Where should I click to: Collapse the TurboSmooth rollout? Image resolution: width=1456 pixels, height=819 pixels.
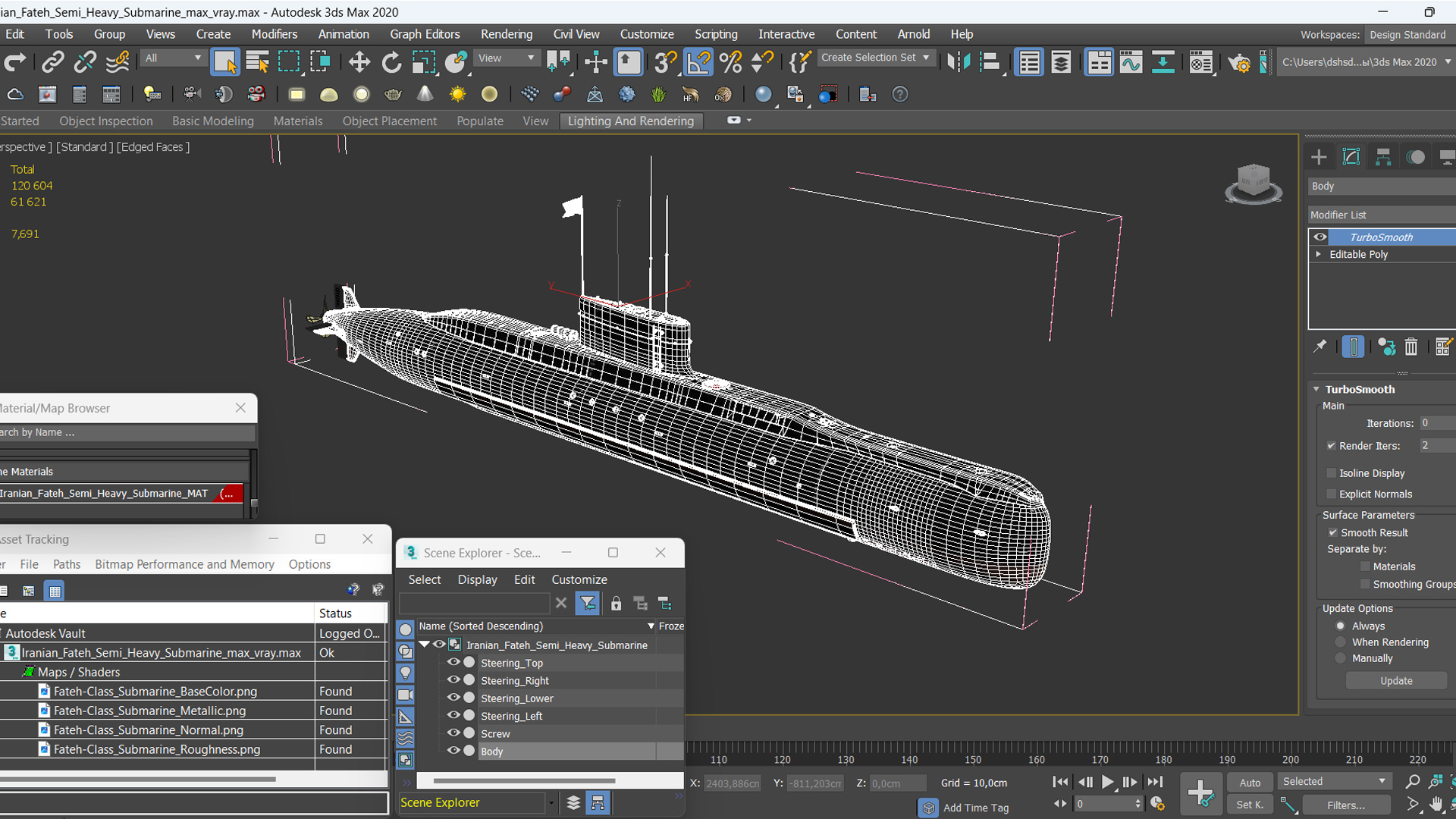click(1316, 389)
